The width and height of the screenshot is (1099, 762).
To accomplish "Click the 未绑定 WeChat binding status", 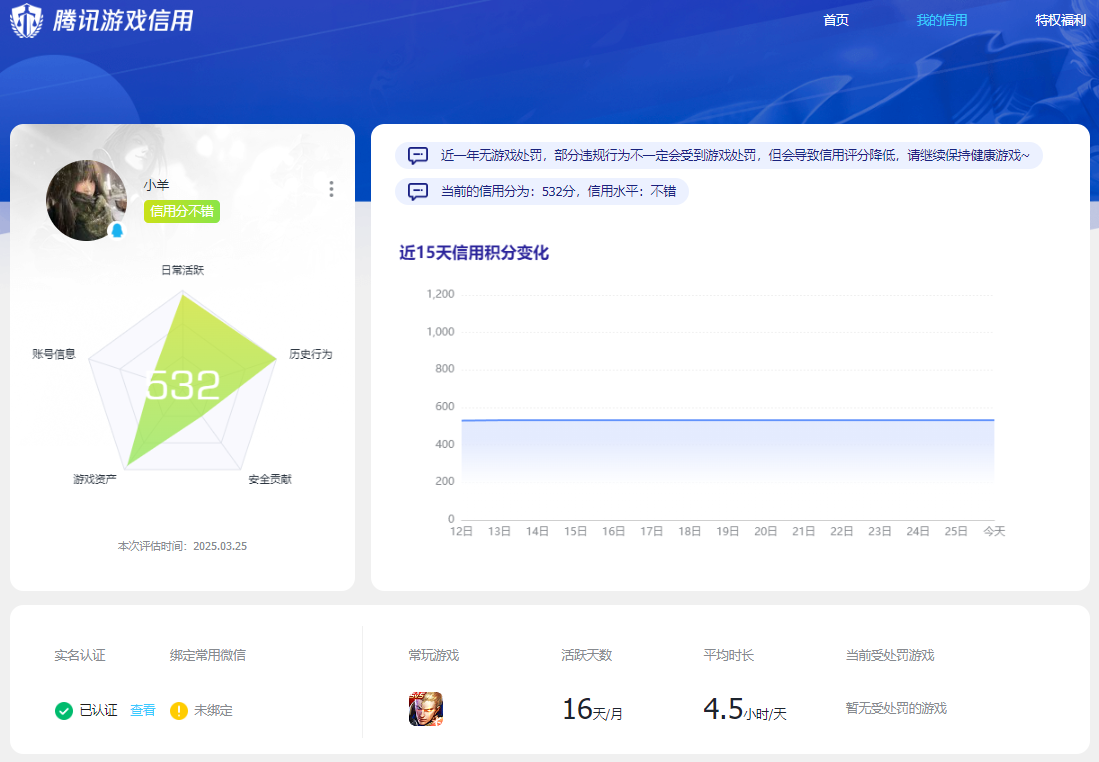I will 213,711.
